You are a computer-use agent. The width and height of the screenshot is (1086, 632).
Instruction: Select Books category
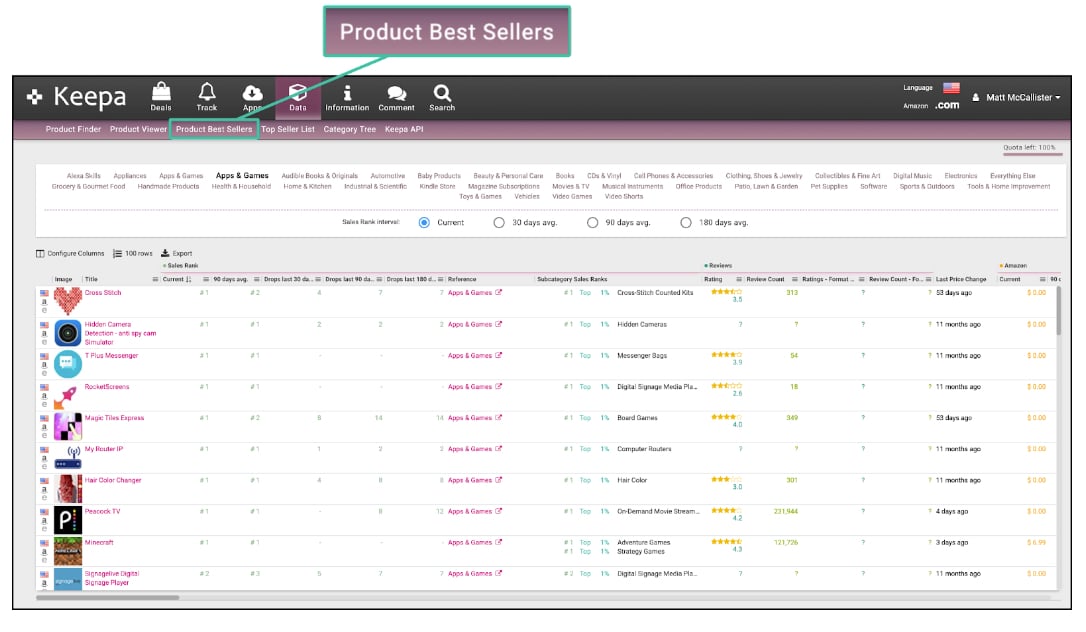(564, 176)
